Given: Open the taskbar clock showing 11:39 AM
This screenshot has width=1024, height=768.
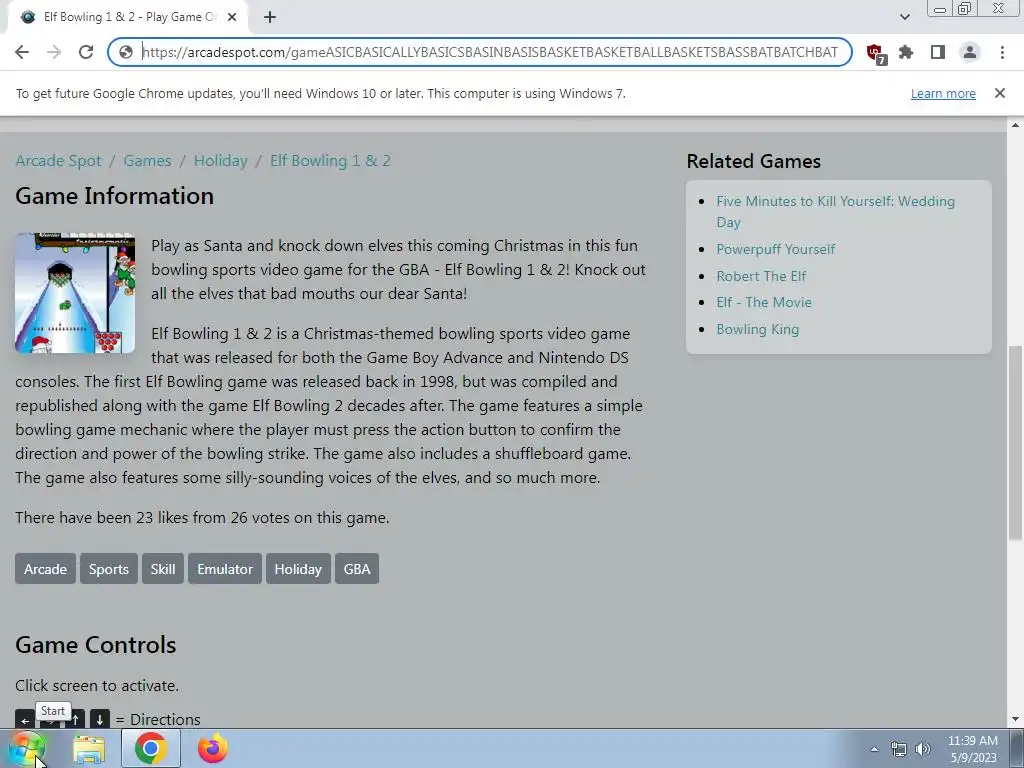Looking at the screenshot, I should [x=972, y=749].
